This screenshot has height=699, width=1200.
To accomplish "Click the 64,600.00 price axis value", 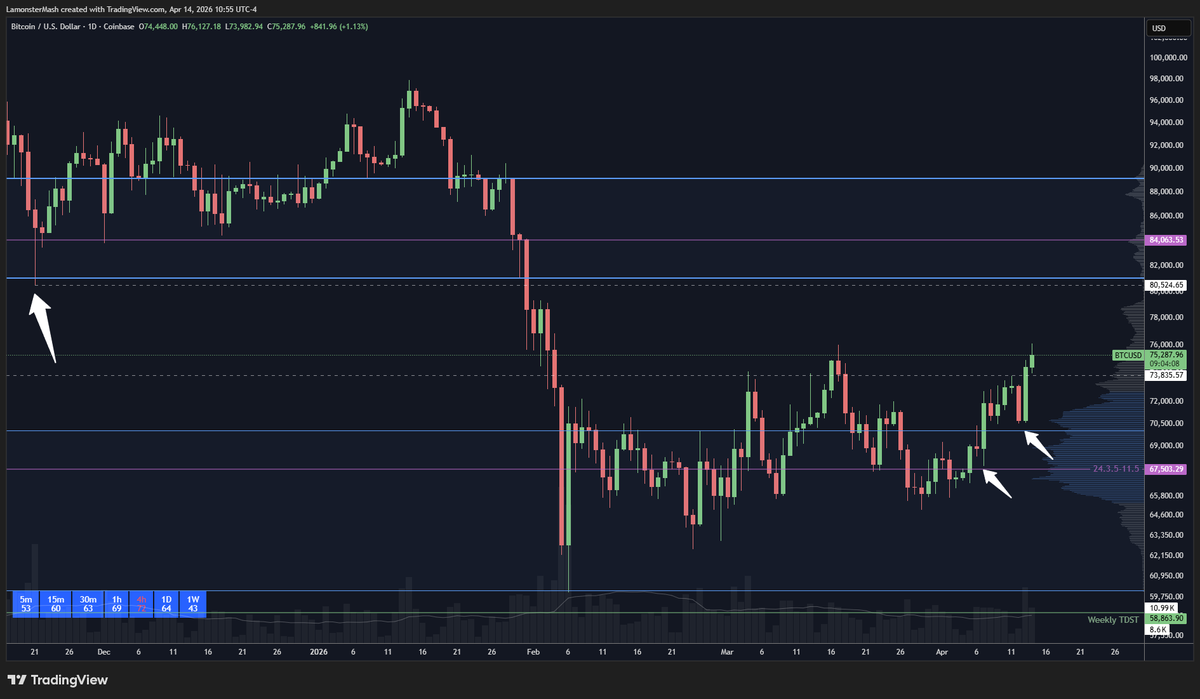I will (1168, 515).
